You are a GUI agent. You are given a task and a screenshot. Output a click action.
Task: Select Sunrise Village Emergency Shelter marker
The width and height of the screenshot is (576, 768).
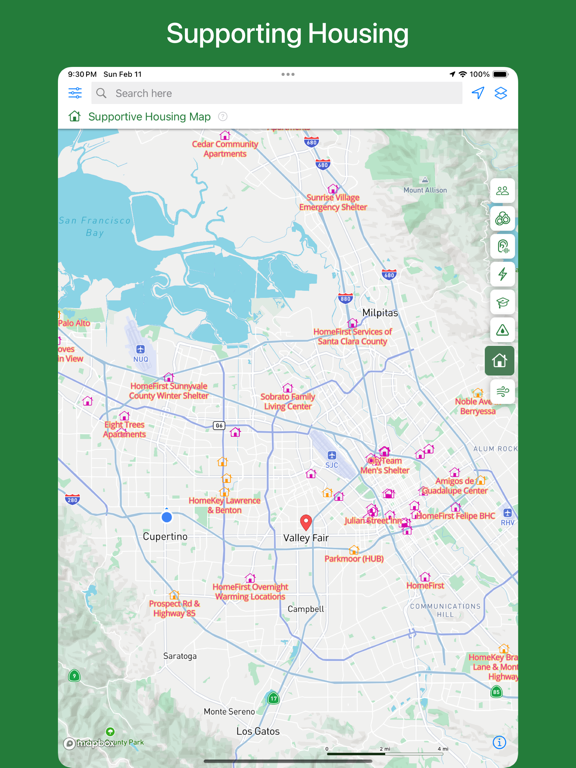333,189
